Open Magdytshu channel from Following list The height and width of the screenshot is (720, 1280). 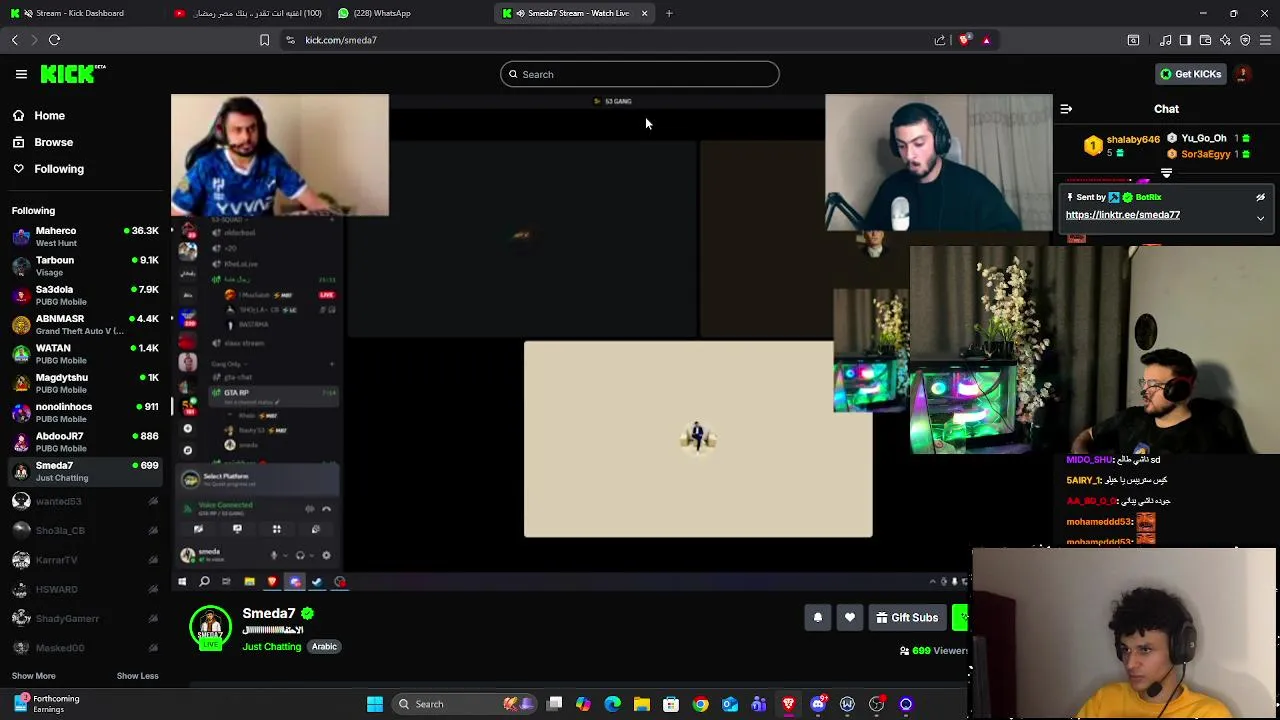(x=85, y=383)
